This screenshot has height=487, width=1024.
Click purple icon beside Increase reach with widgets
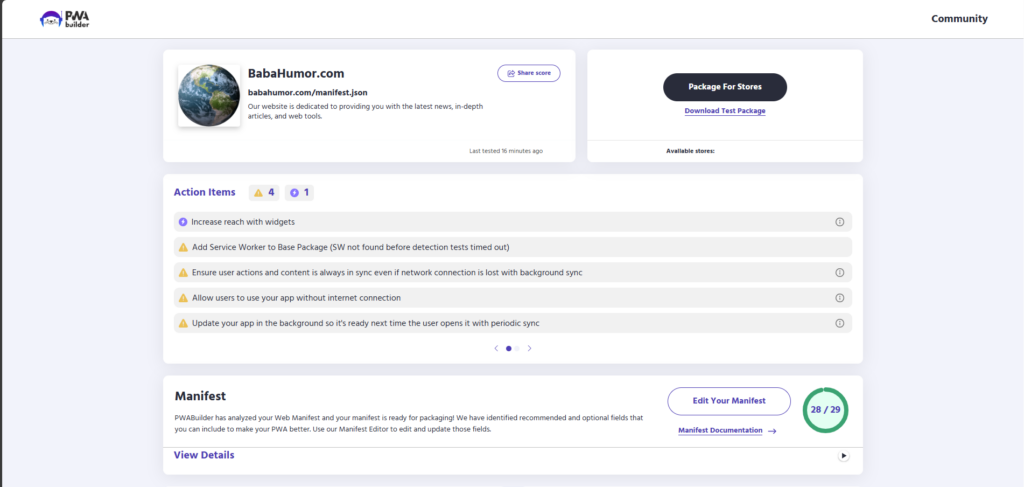point(184,222)
